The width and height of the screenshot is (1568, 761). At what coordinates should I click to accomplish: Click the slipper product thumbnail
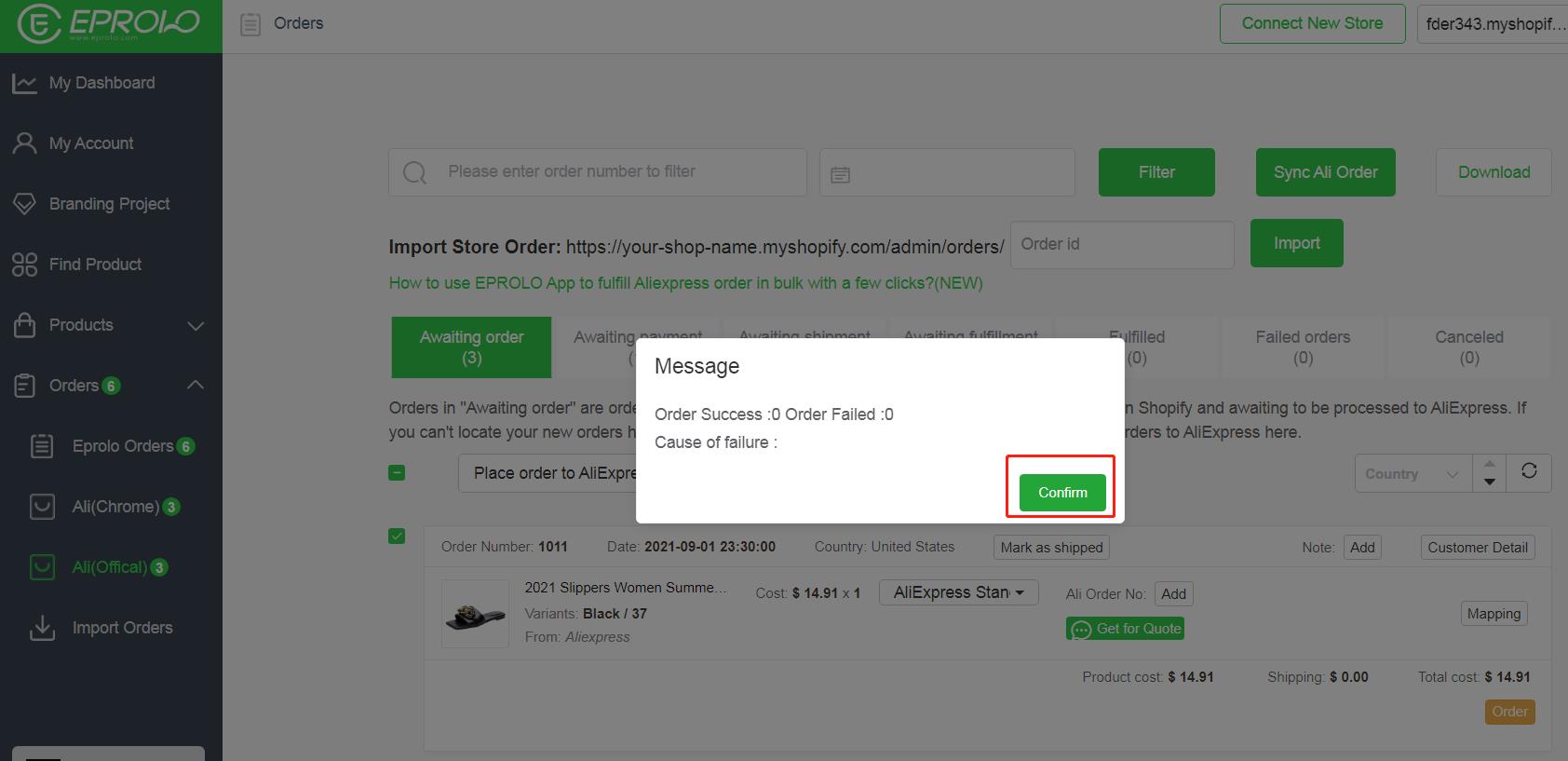click(475, 614)
